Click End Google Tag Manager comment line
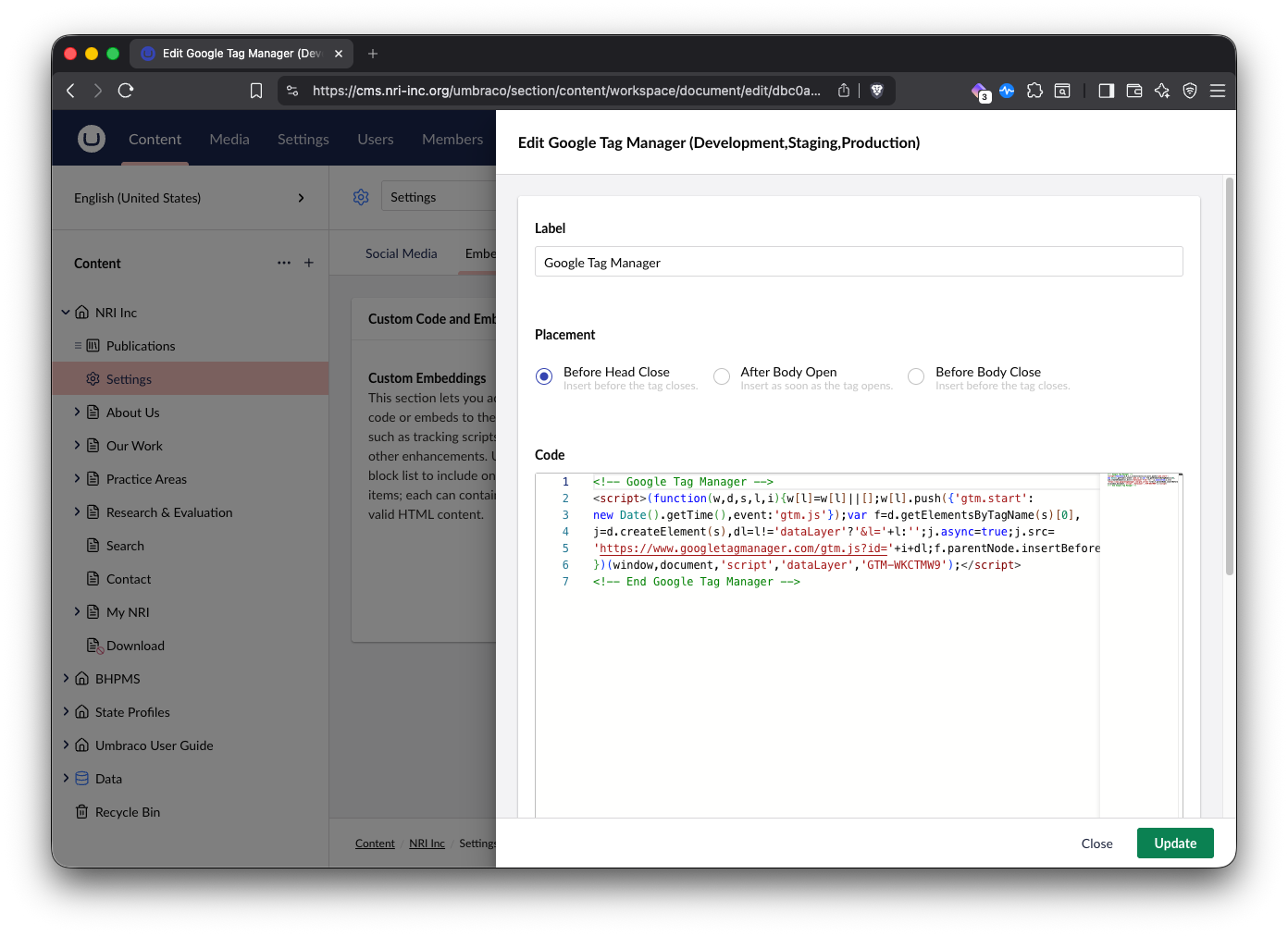 (x=696, y=582)
